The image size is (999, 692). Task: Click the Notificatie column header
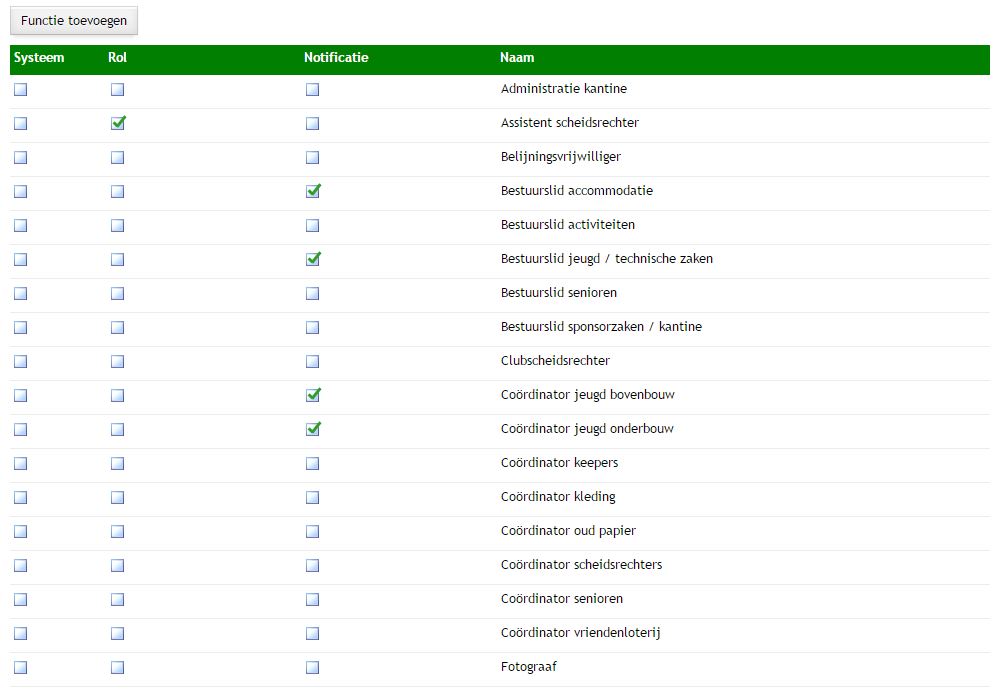(336, 58)
